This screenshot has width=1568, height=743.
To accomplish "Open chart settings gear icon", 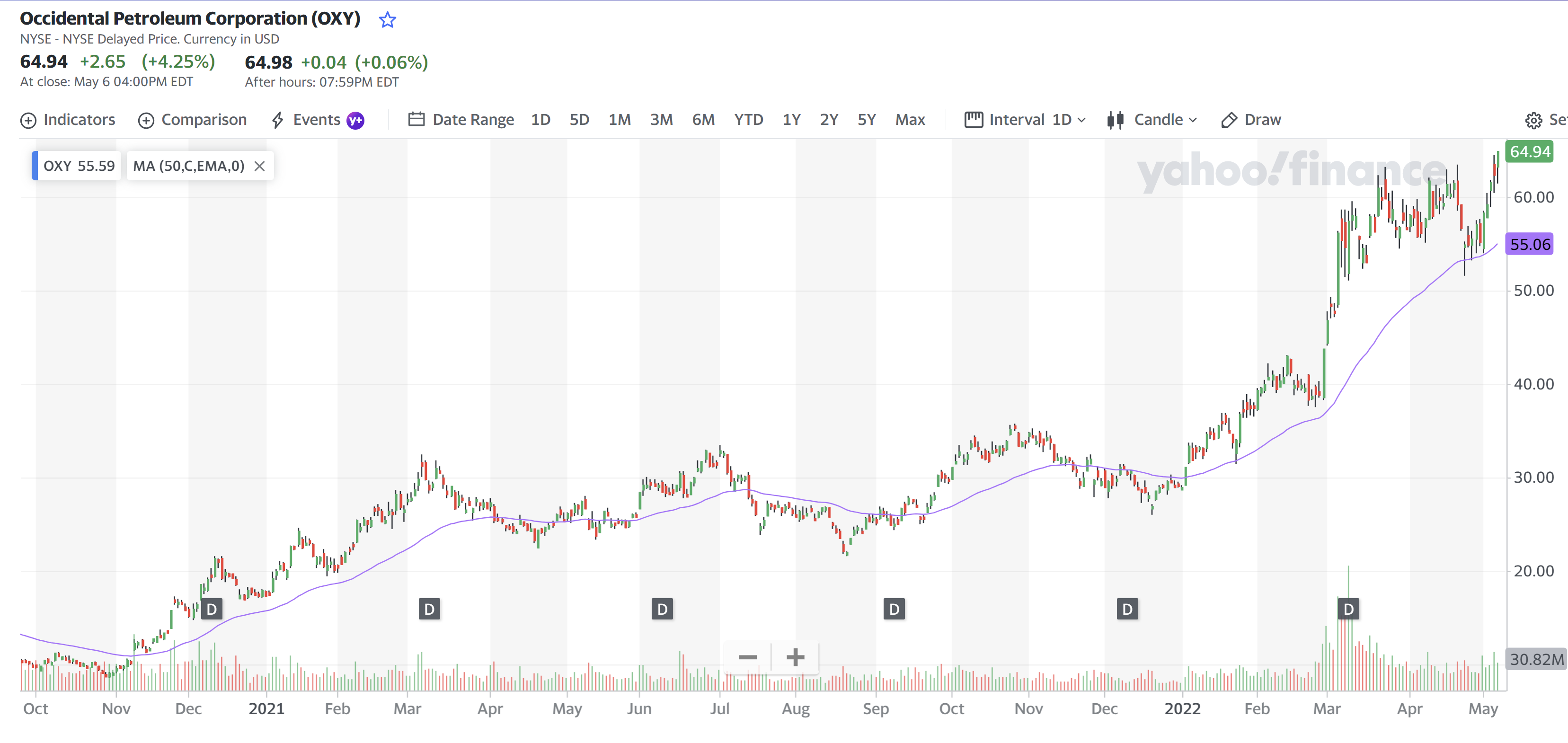I will [1533, 121].
